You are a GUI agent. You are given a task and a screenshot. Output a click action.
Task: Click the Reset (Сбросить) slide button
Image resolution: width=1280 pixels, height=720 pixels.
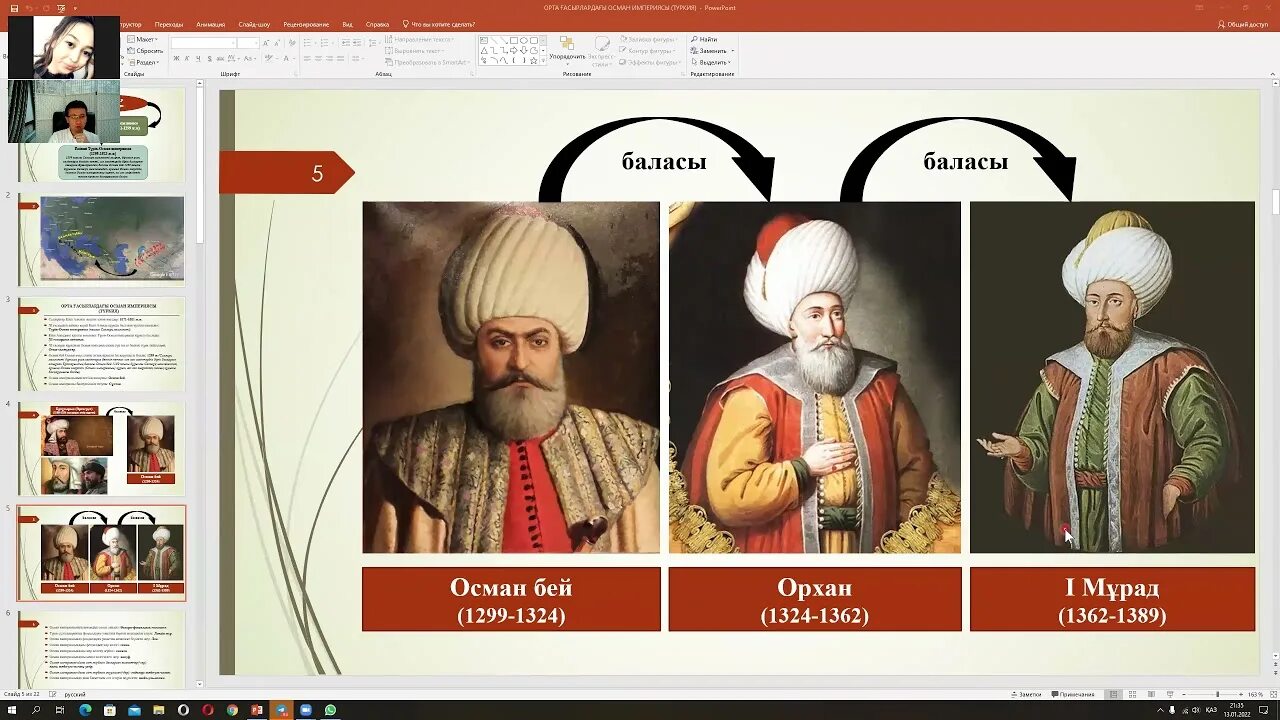(145, 51)
